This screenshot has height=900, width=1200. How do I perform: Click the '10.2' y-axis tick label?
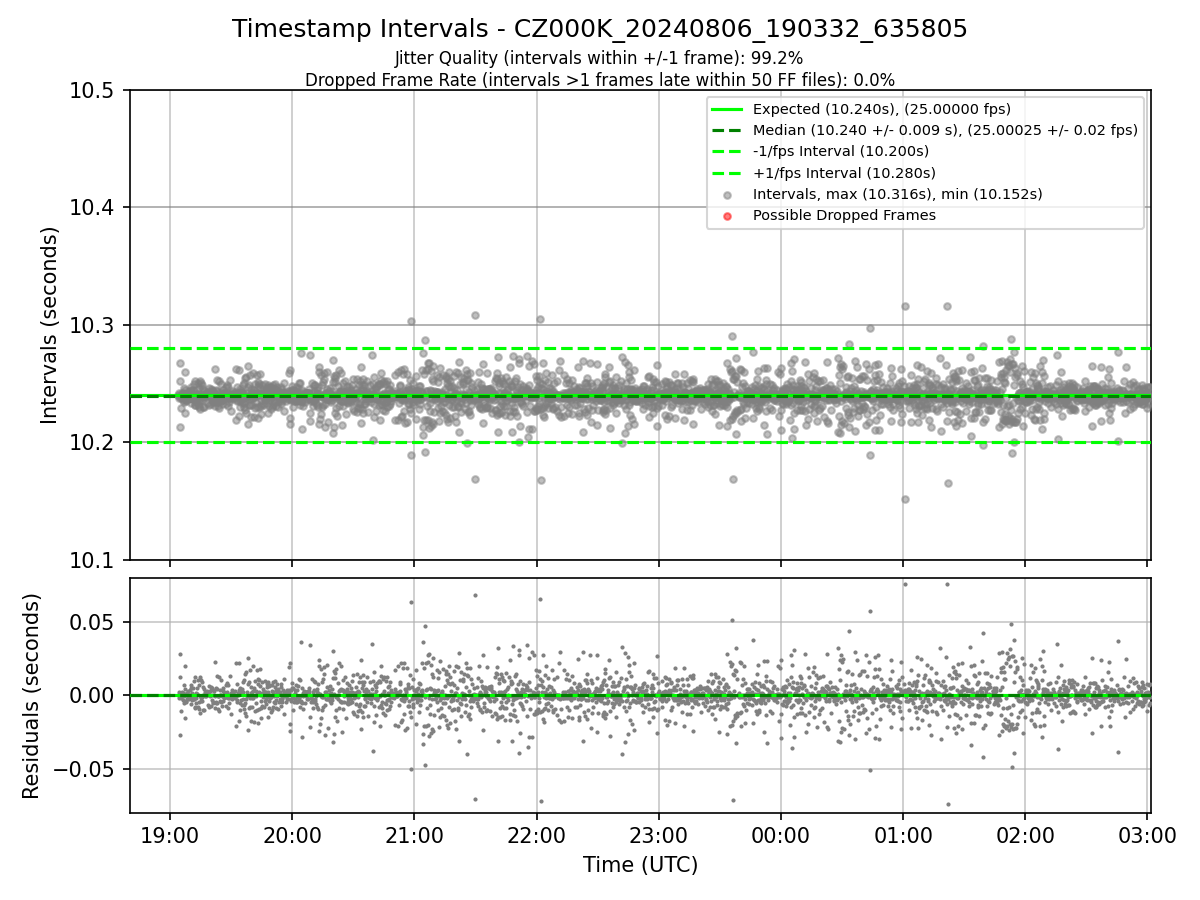pyautogui.click(x=93, y=443)
